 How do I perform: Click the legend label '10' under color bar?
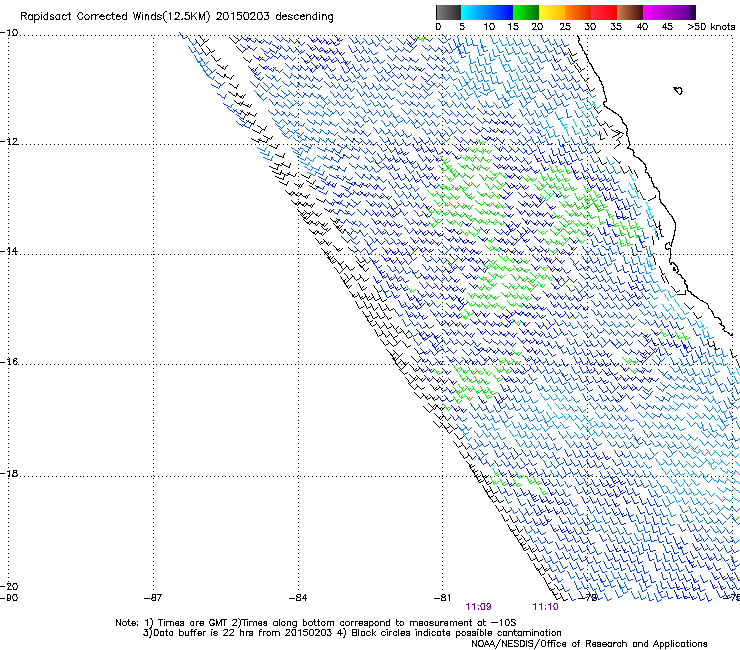click(489, 27)
